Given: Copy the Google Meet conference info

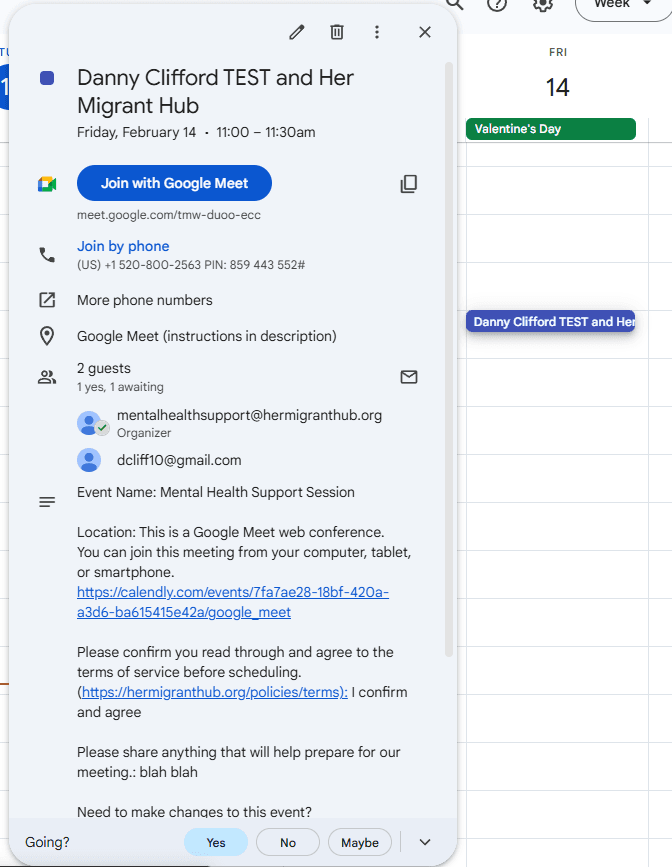Looking at the screenshot, I should [408, 184].
